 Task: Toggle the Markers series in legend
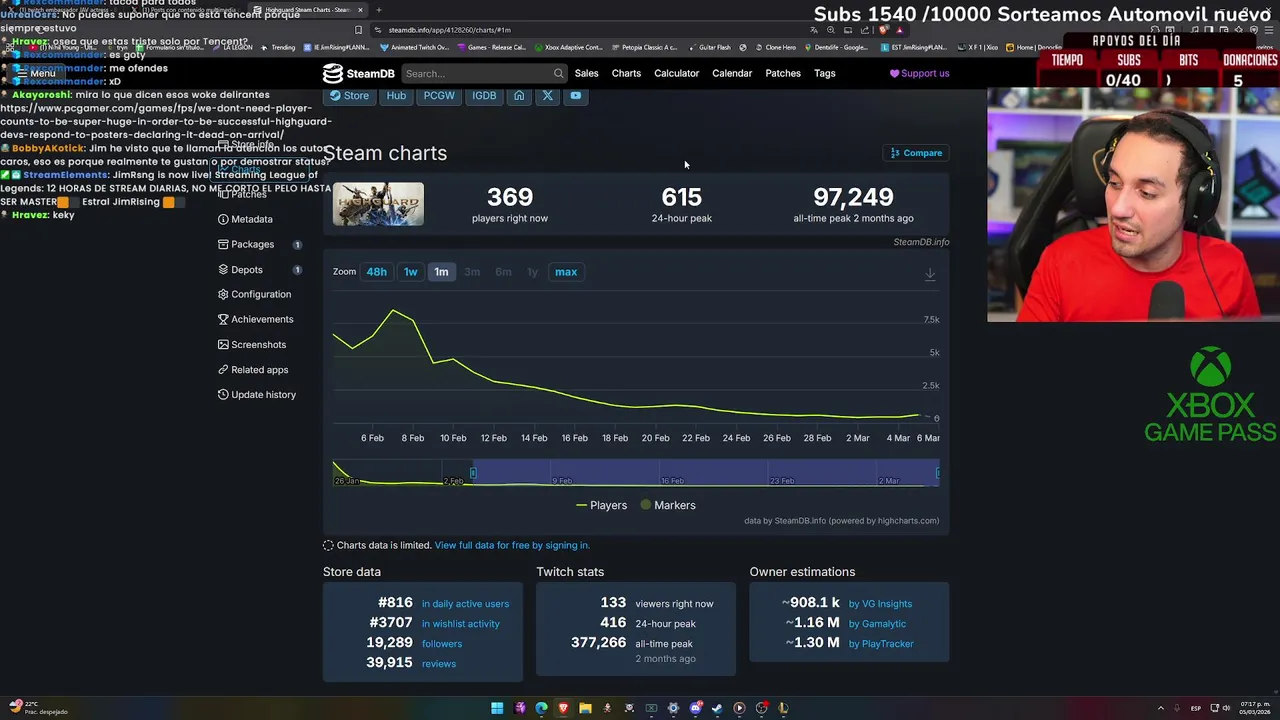[x=667, y=505]
